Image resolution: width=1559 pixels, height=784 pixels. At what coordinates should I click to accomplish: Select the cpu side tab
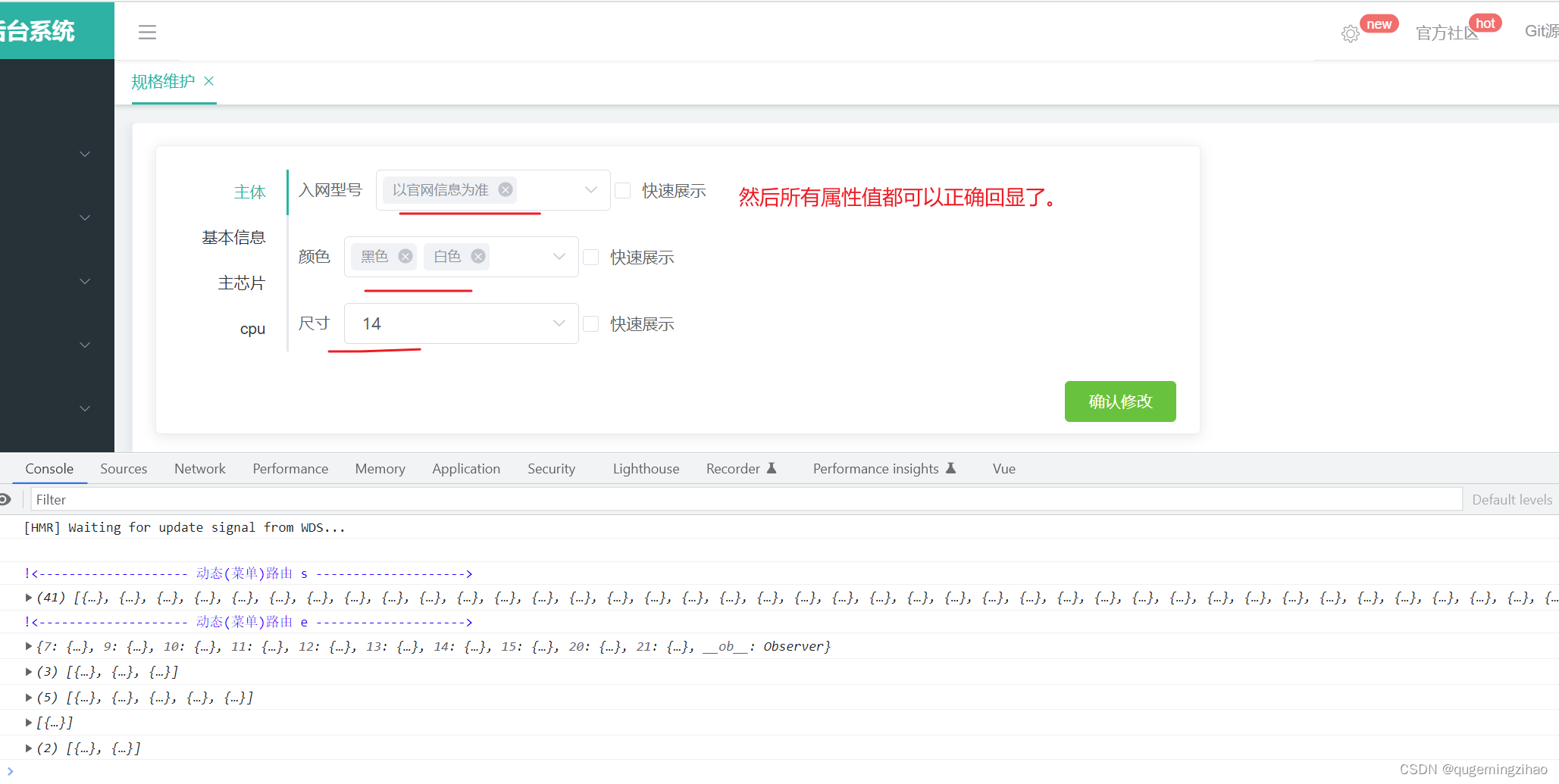tap(252, 329)
